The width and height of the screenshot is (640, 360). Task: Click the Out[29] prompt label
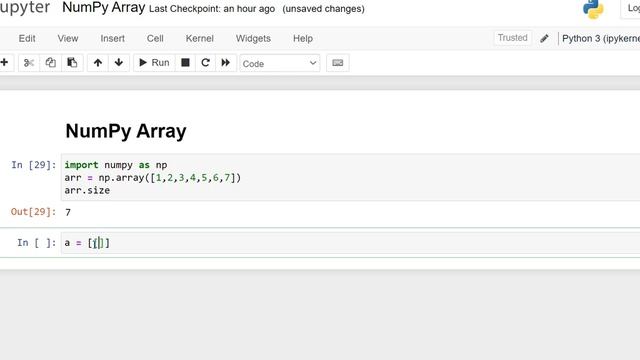click(33, 212)
